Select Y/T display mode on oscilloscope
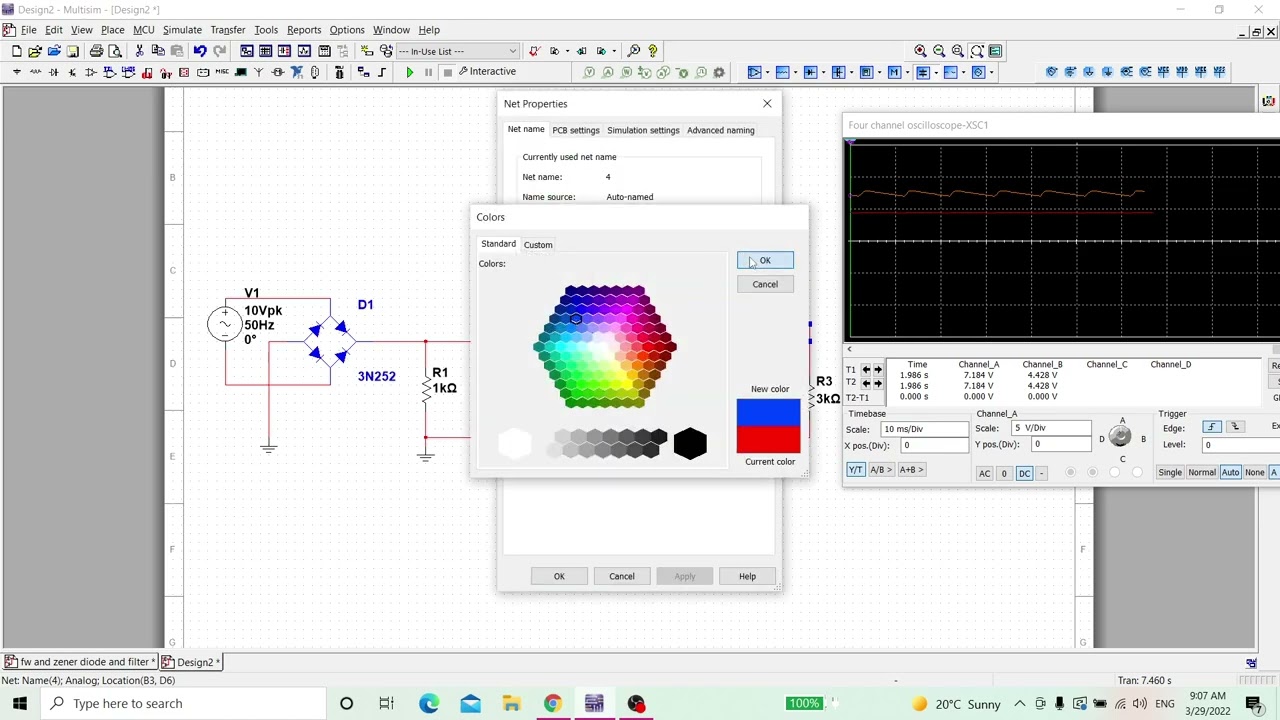Image resolution: width=1280 pixels, height=720 pixels. (855, 470)
